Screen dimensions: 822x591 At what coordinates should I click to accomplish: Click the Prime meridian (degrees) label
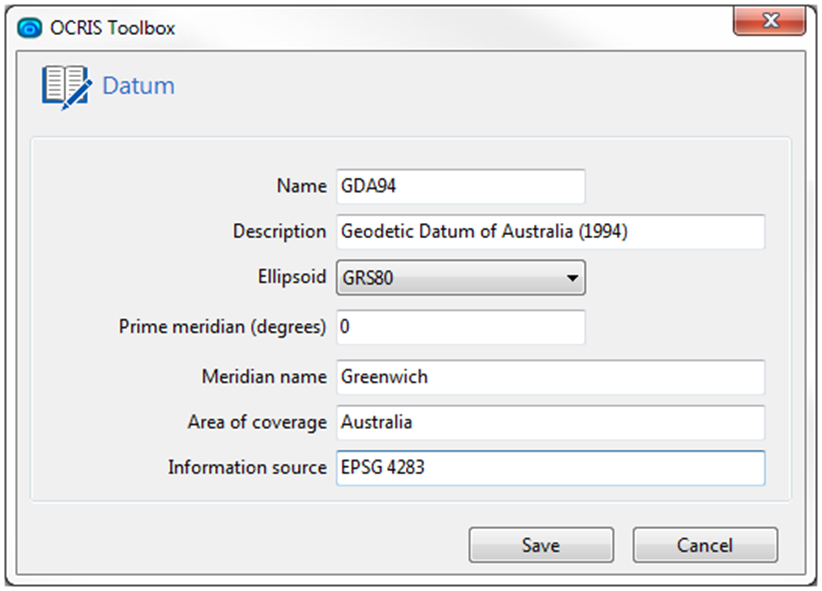point(222,327)
